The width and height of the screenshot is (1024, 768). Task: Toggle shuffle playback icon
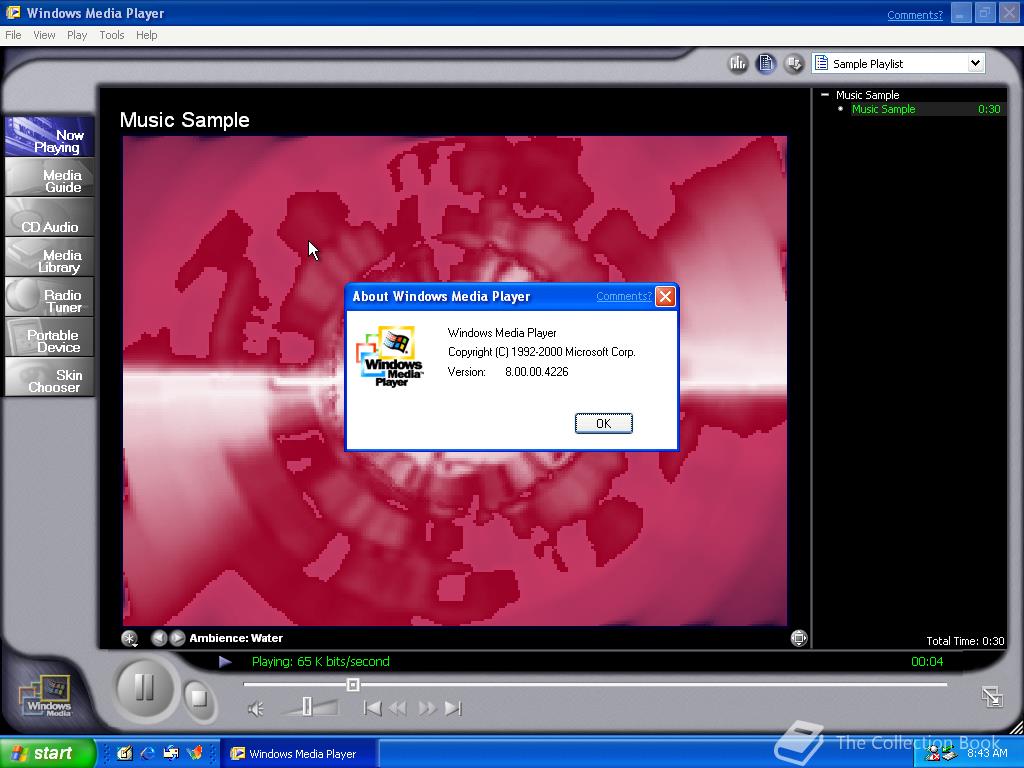(x=793, y=63)
